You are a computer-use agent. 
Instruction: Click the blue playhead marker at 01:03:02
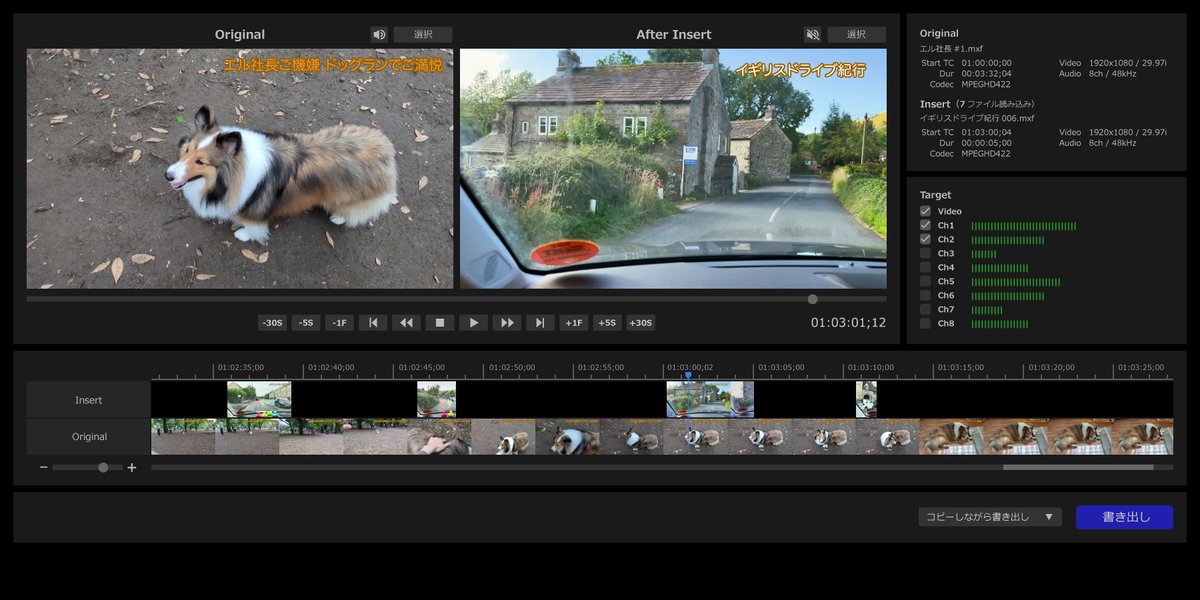click(690, 375)
